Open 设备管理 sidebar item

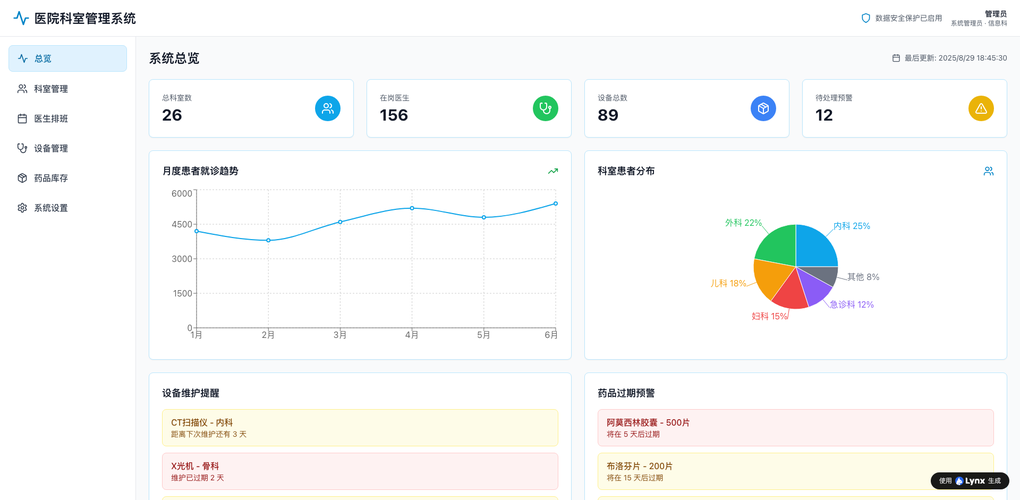click(68, 148)
